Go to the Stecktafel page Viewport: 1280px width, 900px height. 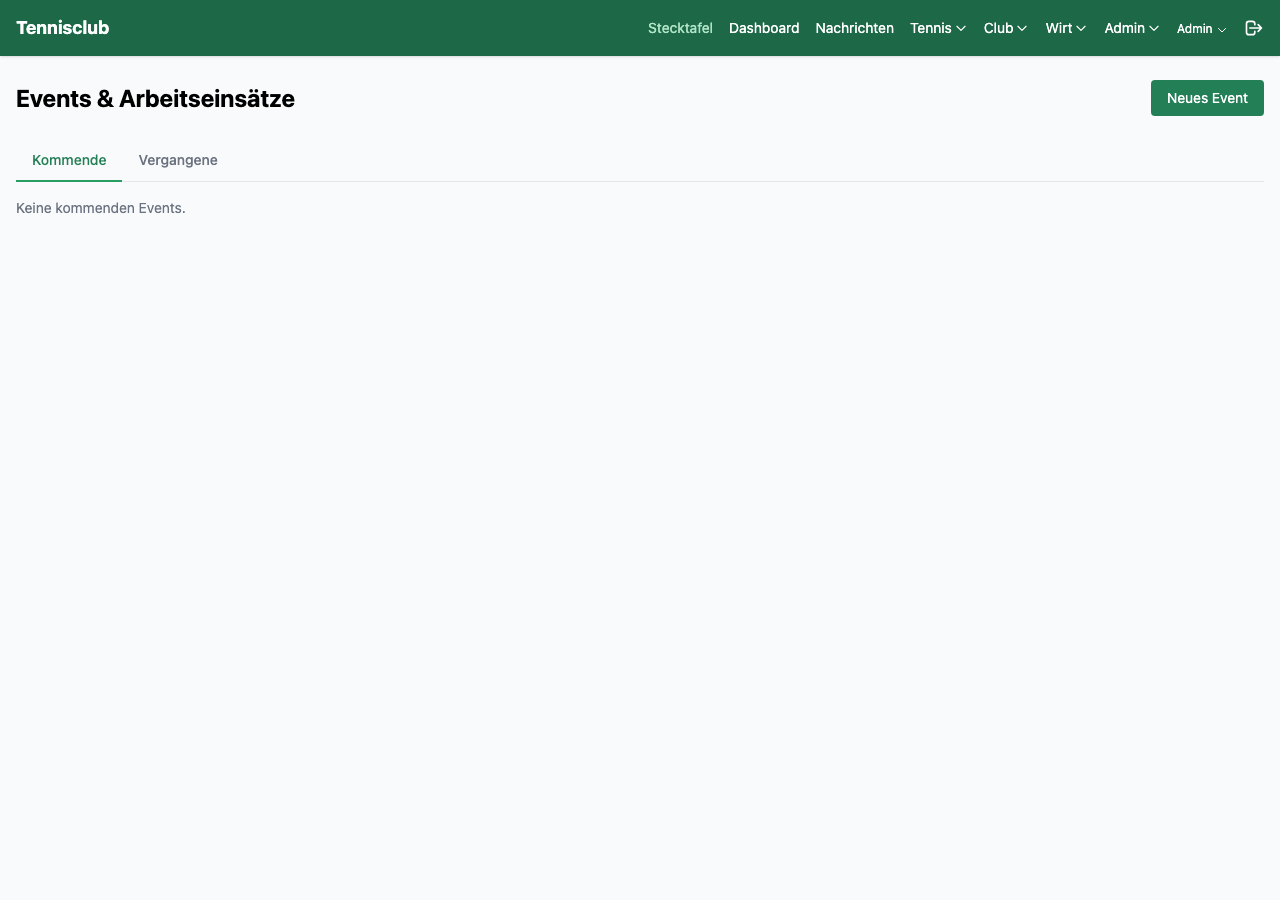click(x=680, y=28)
